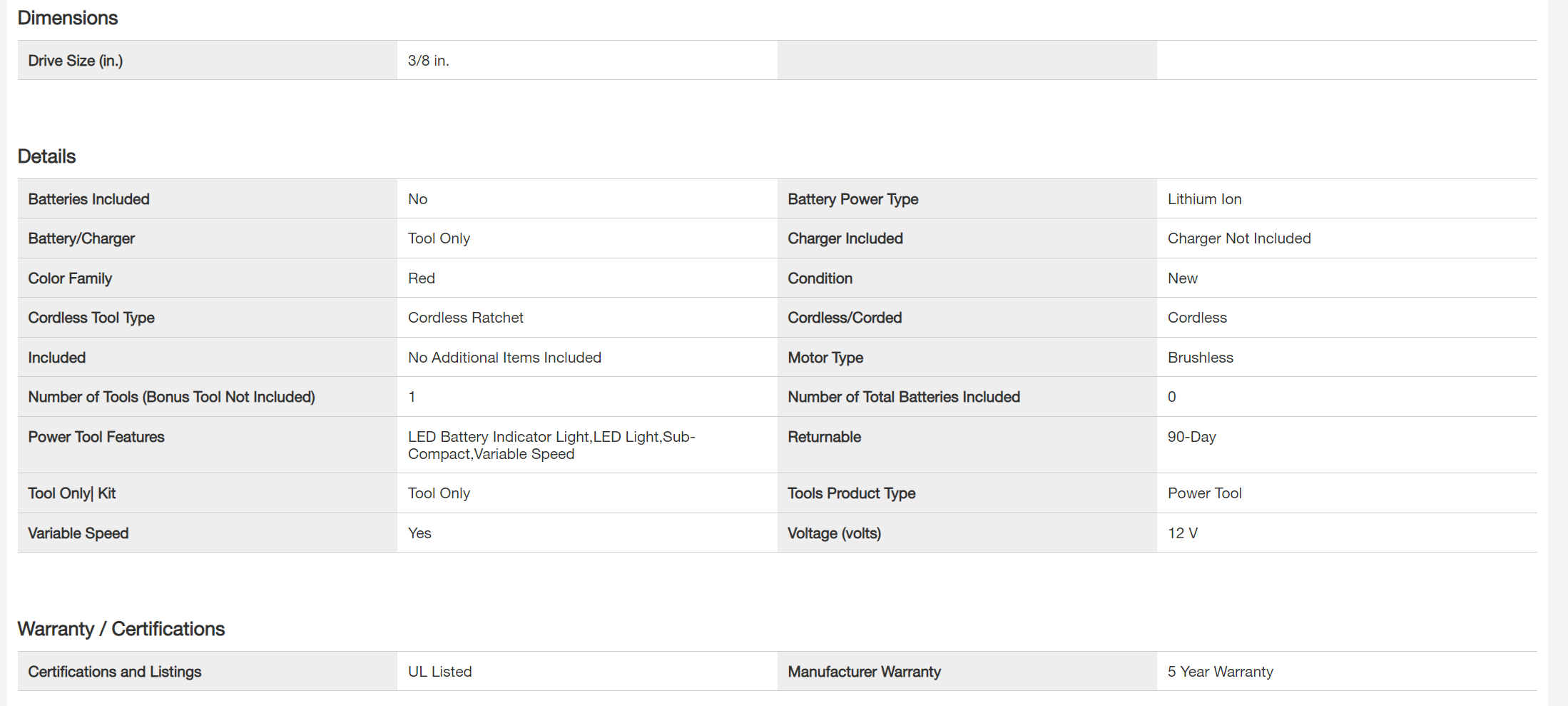This screenshot has width=1568, height=706.
Task: Click the Cordless Ratchet value
Action: (x=465, y=318)
